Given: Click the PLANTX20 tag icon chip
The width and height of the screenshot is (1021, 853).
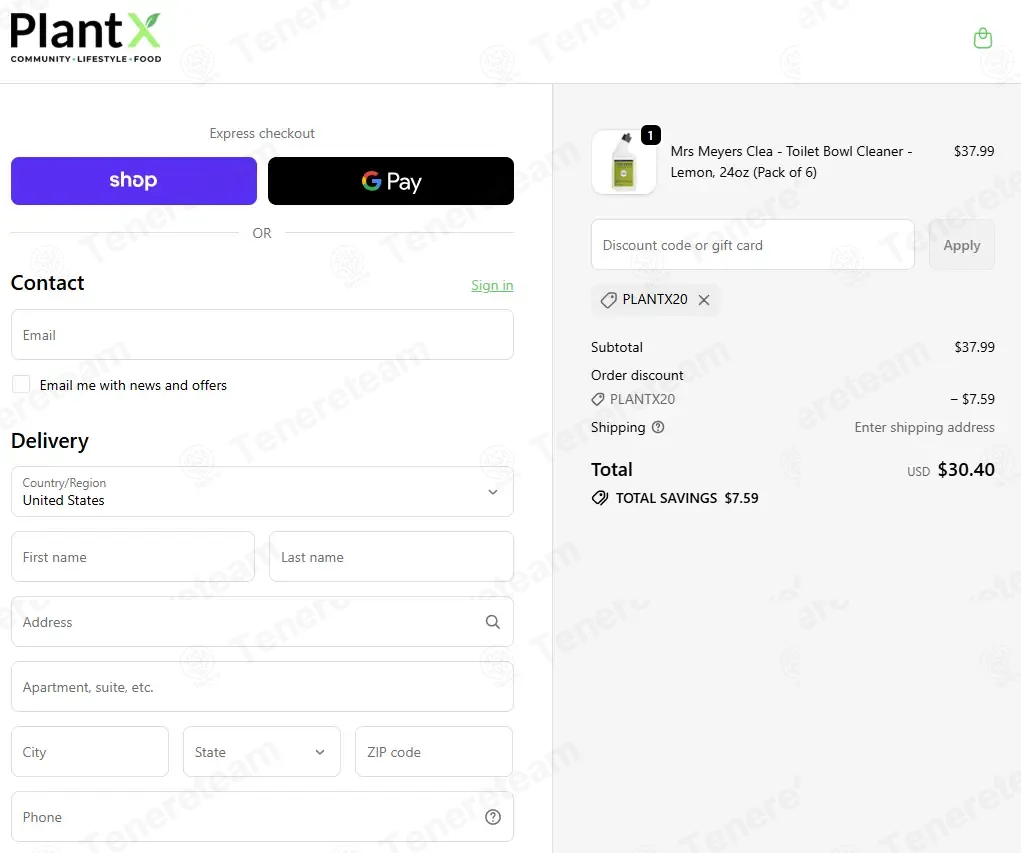Looking at the screenshot, I should tap(655, 300).
